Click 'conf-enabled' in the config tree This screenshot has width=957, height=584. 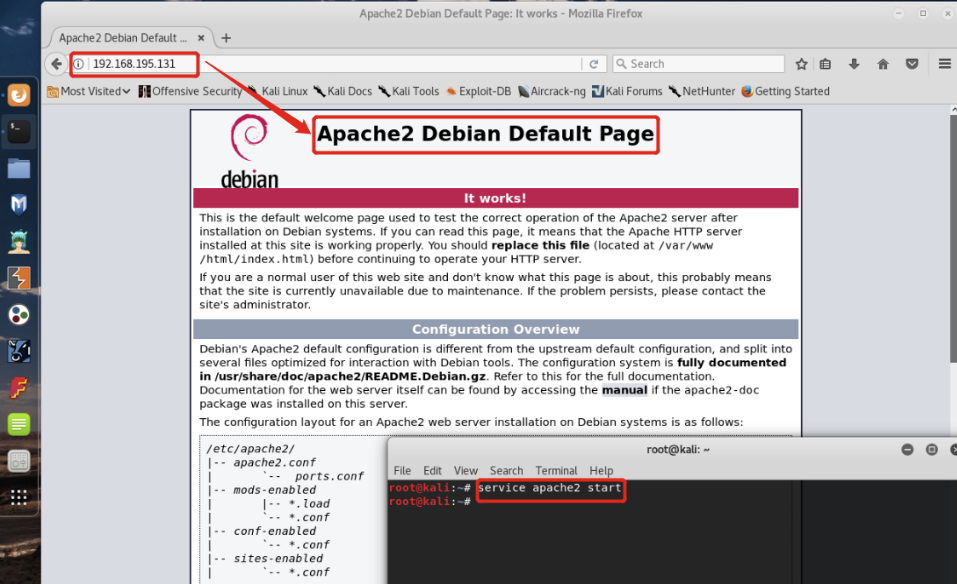coord(275,532)
